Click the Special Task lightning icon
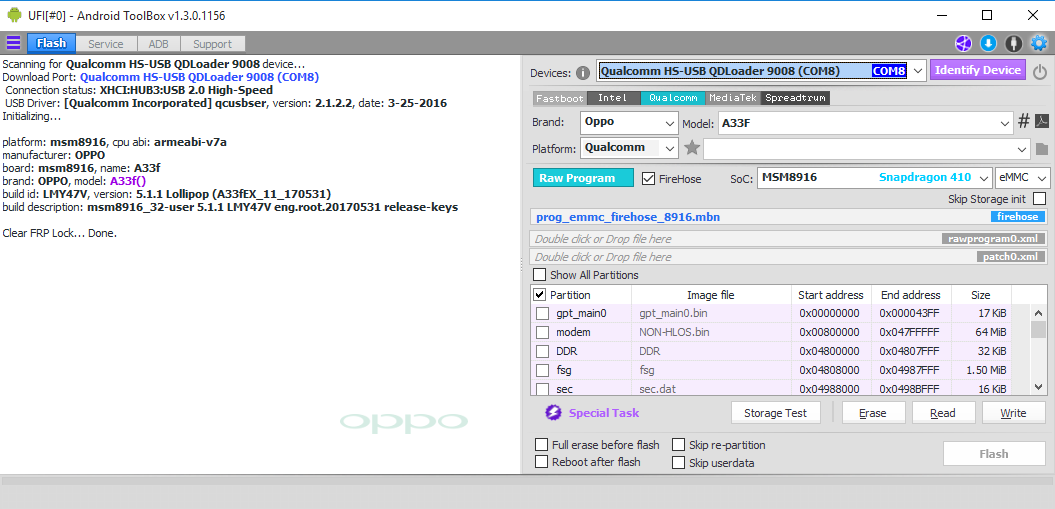The width and height of the screenshot is (1055, 509). point(553,412)
